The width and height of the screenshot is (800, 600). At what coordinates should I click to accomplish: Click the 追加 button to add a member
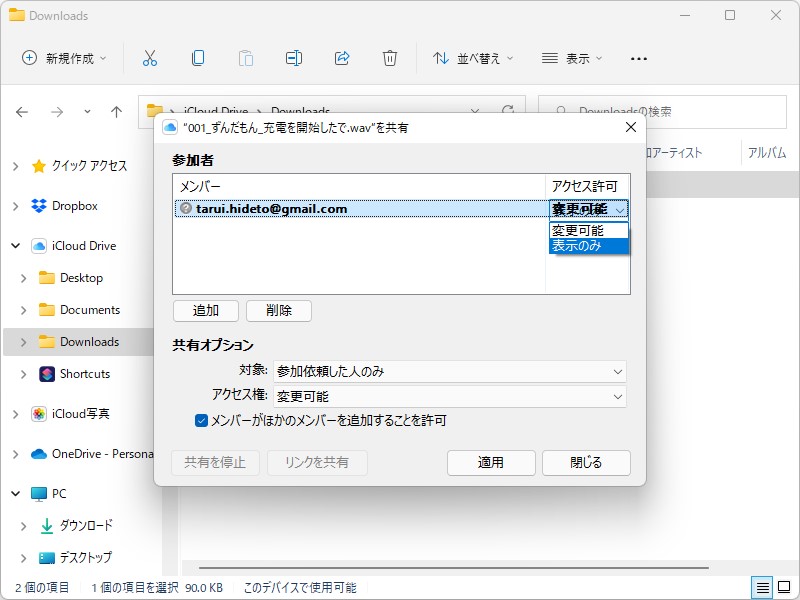pos(205,311)
